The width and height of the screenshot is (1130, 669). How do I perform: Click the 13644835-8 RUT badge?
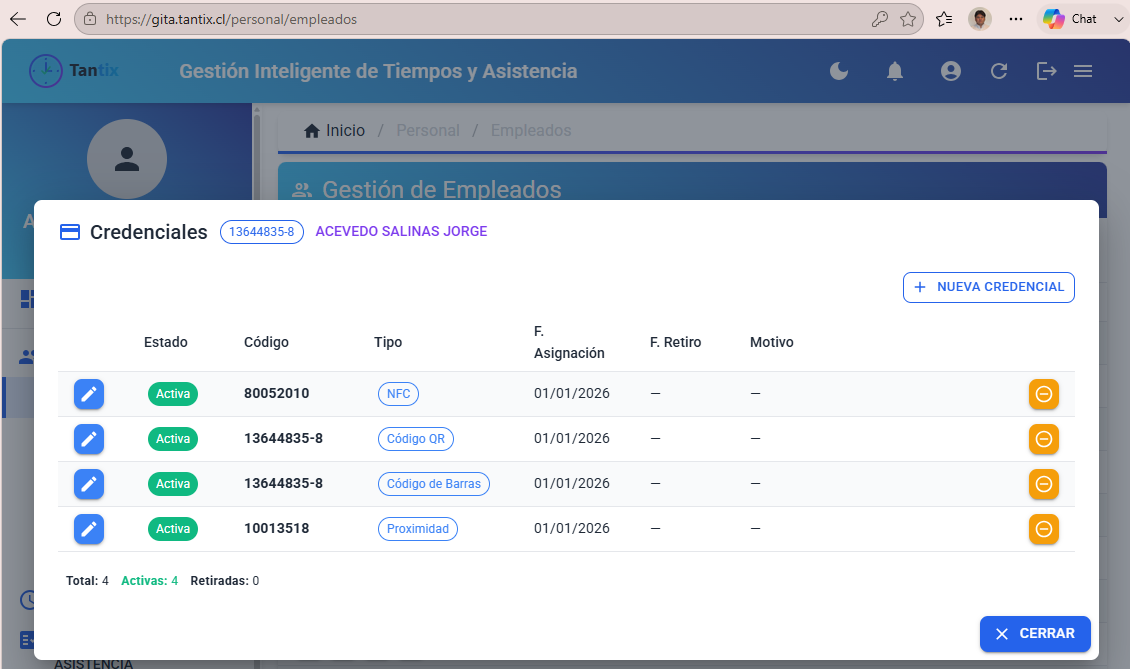click(262, 231)
